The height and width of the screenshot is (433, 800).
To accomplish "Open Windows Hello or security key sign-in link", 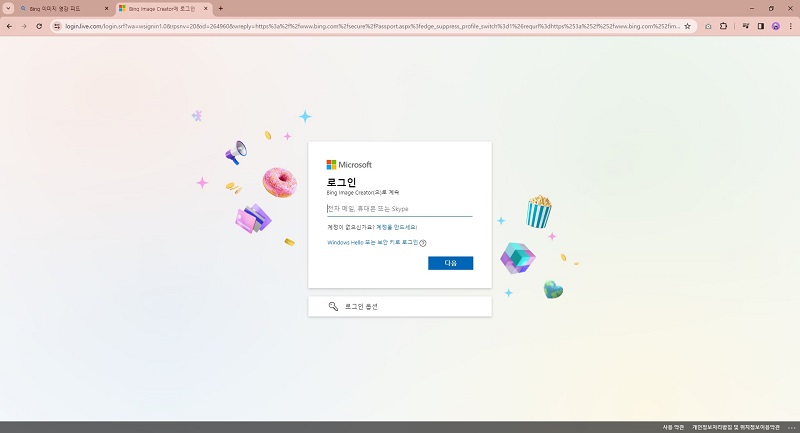I will [x=372, y=243].
